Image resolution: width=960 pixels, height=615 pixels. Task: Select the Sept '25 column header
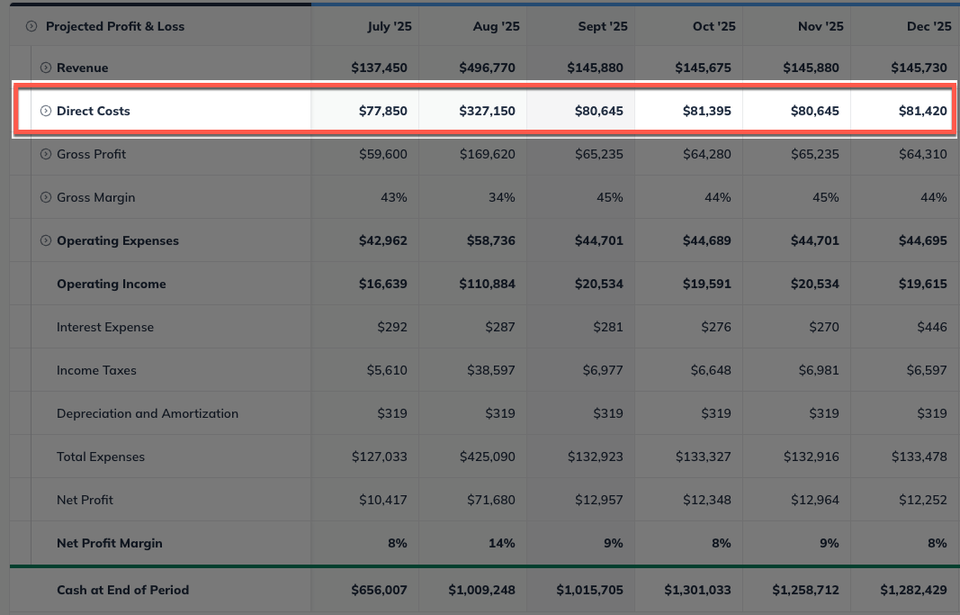[x=603, y=26]
